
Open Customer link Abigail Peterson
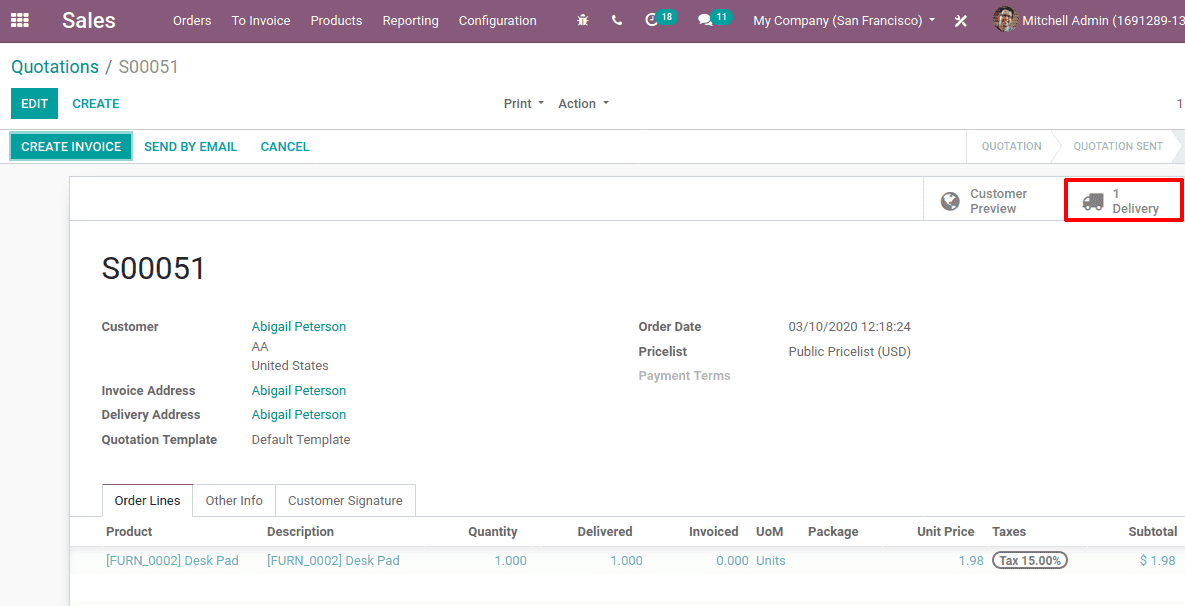[x=299, y=326]
